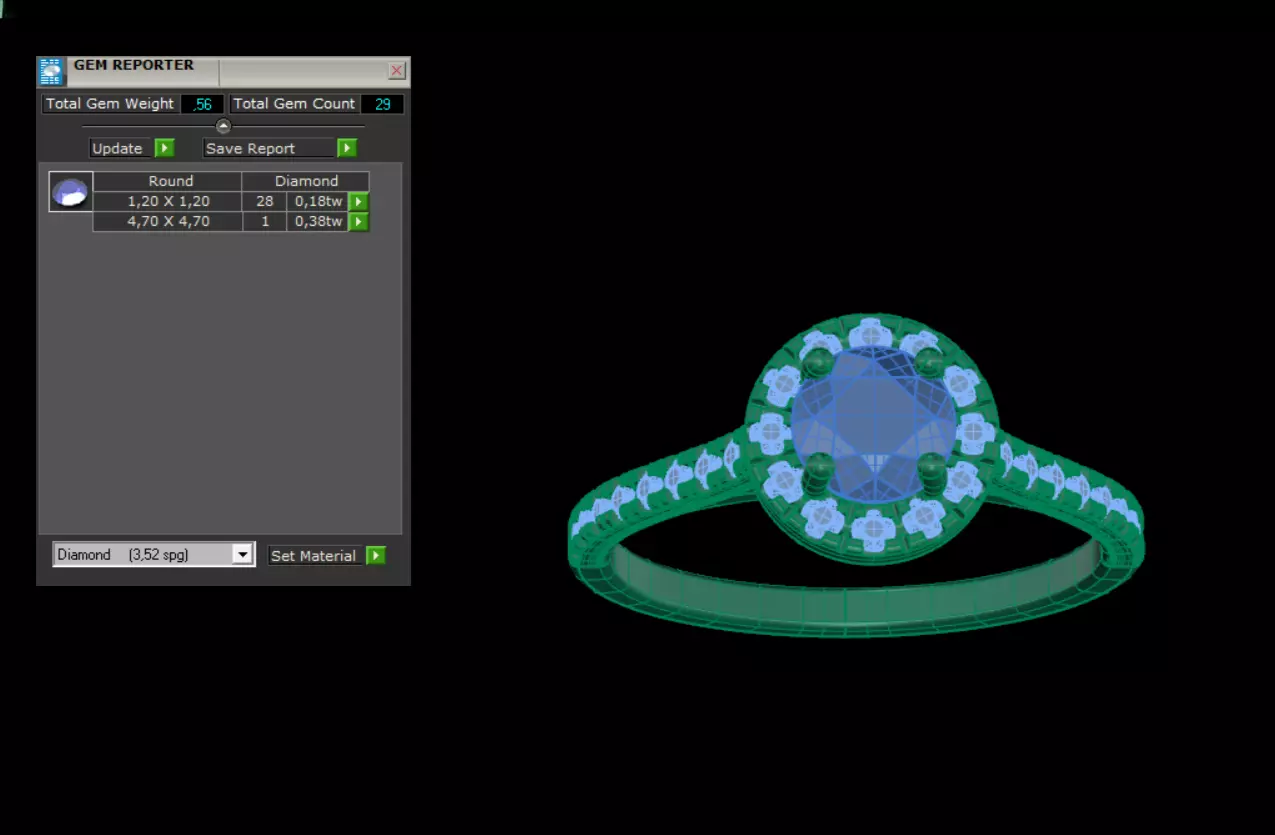
Task: Click the green arrow next to Set Material
Action: point(376,555)
